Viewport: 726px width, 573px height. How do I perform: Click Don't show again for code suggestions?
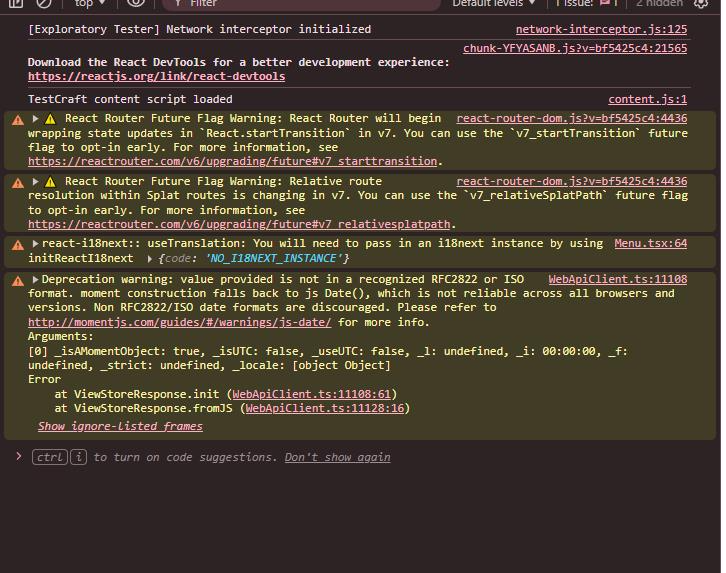pyautogui.click(x=337, y=457)
